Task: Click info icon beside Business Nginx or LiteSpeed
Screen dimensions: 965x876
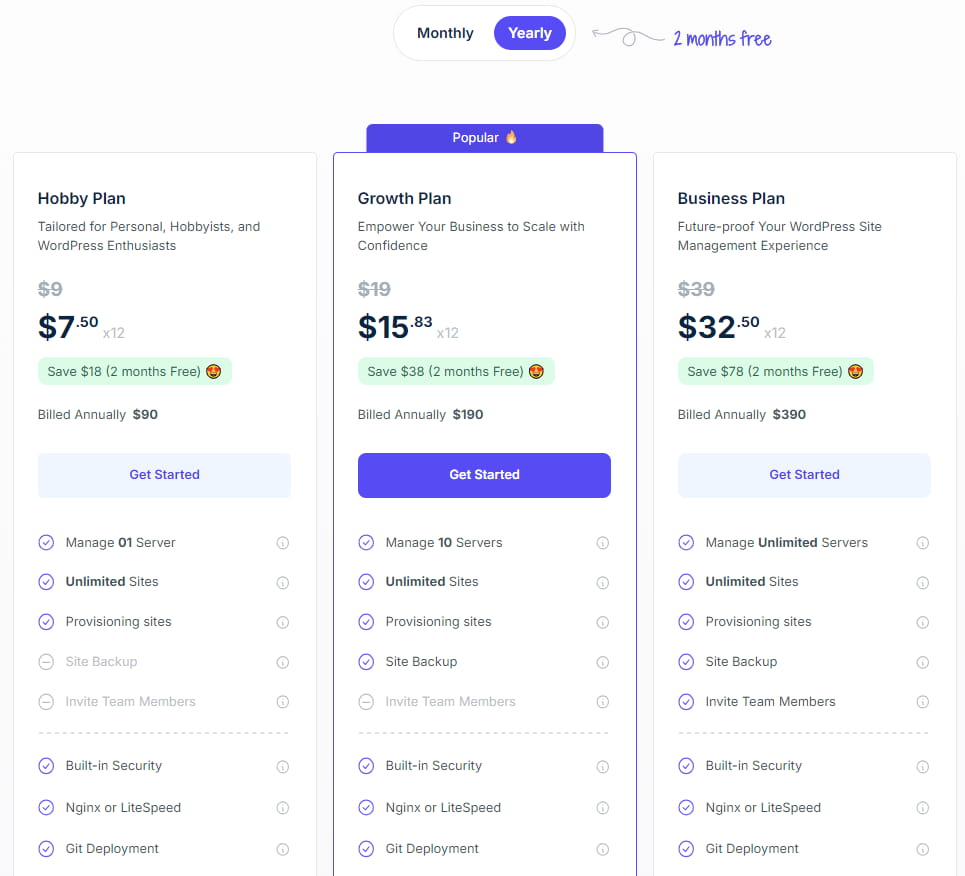Action: (922, 808)
